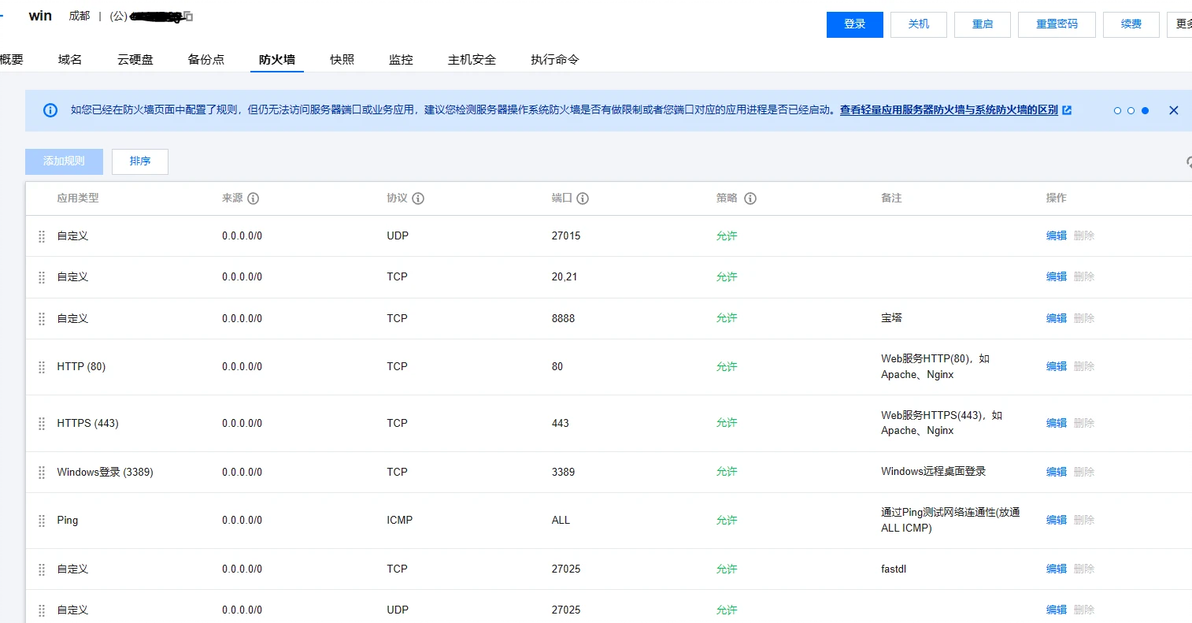Screen dimensions: 1192x623
Task: Click drag handle for HTTP (80) row
Action: click(42, 367)
